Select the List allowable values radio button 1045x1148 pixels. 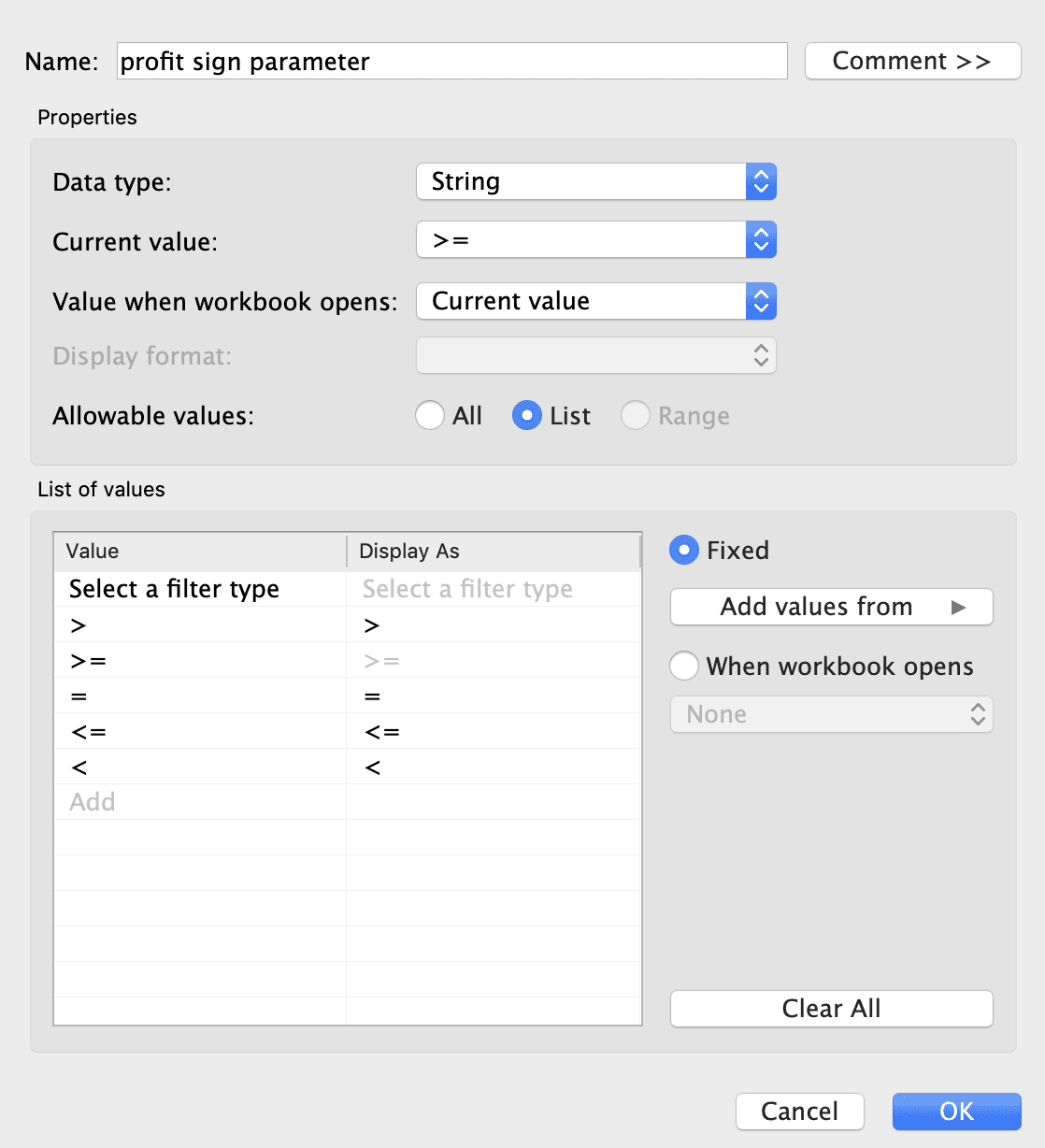click(x=527, y=415)
